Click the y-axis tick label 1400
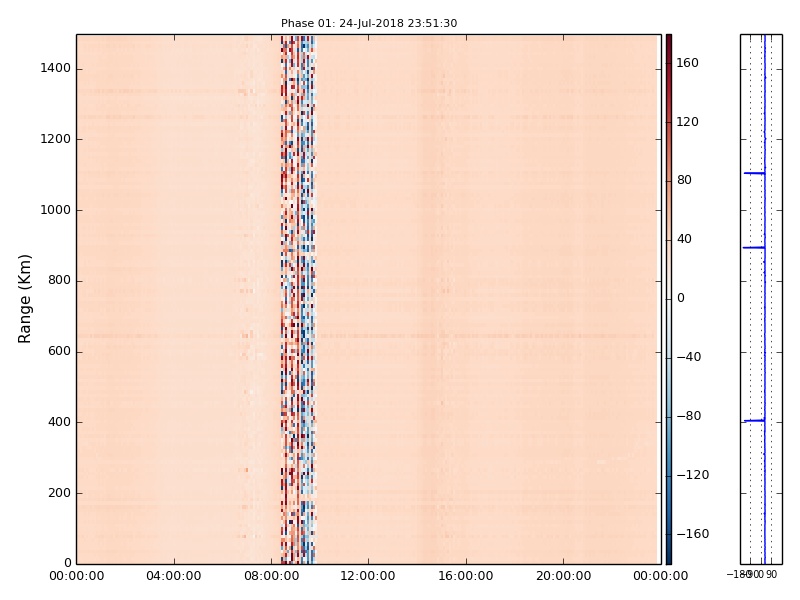The width and height of the screenshot is (800, 600). (56, 68)
